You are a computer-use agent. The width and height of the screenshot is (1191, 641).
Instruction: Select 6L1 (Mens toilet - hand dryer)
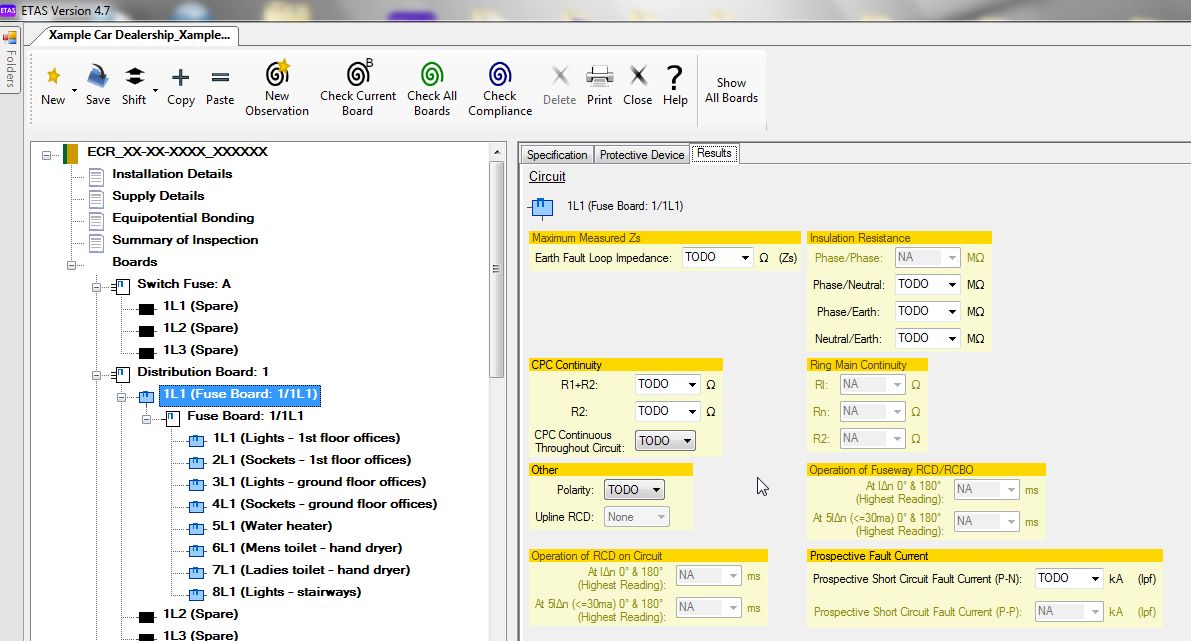coord(307,548)
